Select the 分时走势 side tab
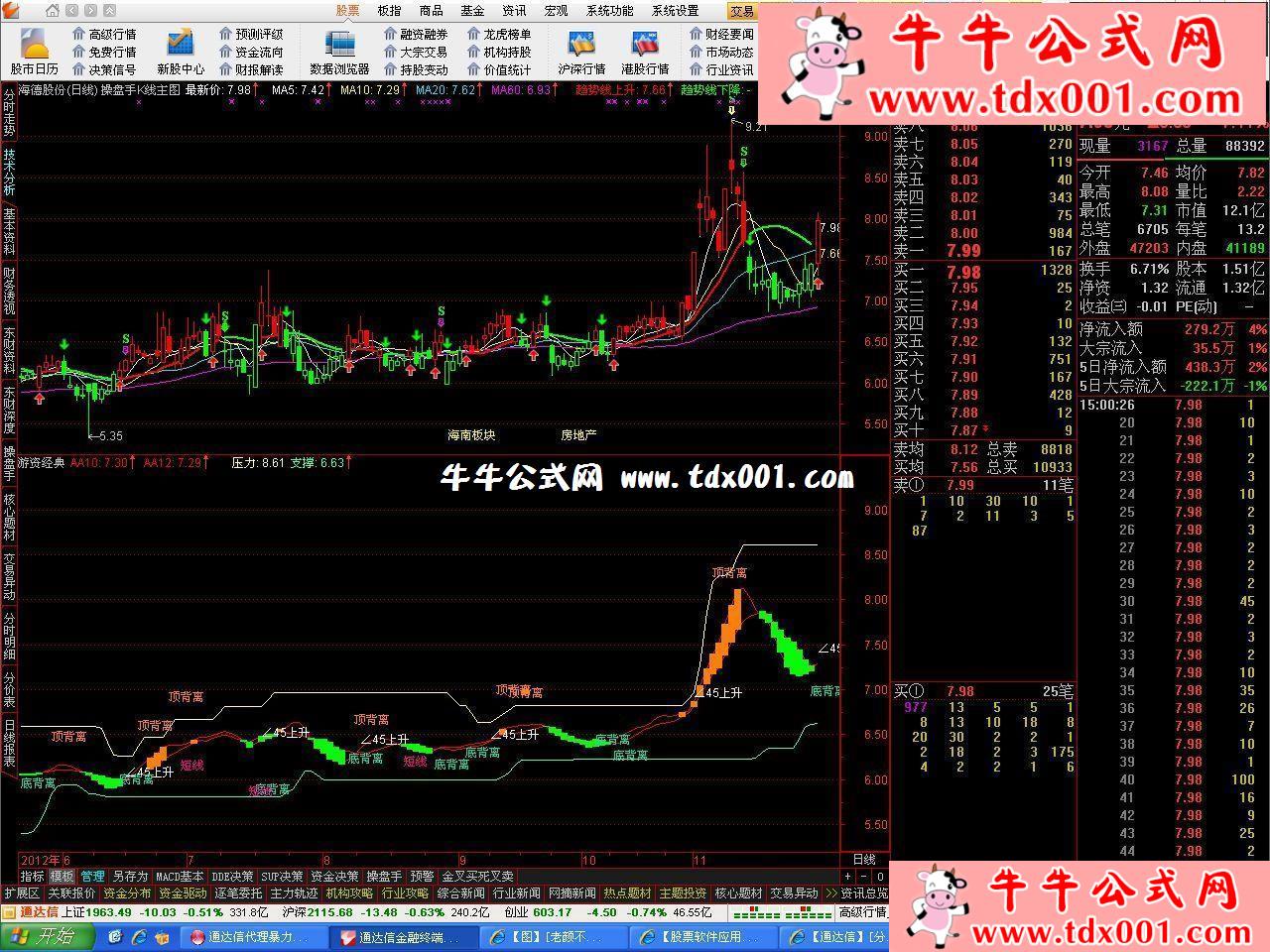Image resolution: width=1270 pixels, height=952 pixels. 9,111
